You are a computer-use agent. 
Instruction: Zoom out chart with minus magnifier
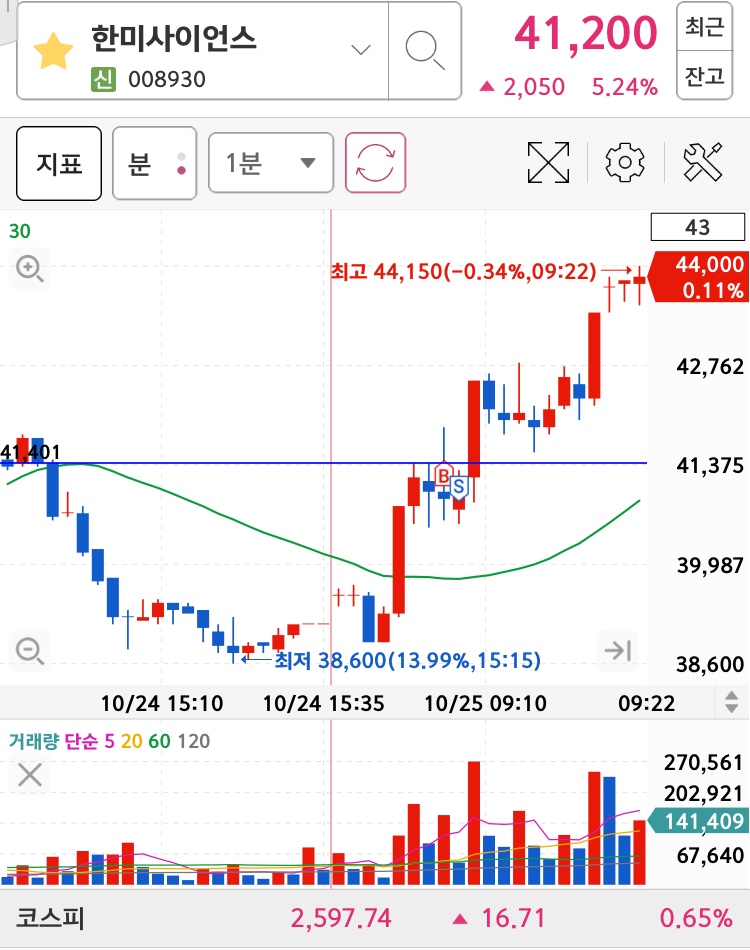(29, 651)
